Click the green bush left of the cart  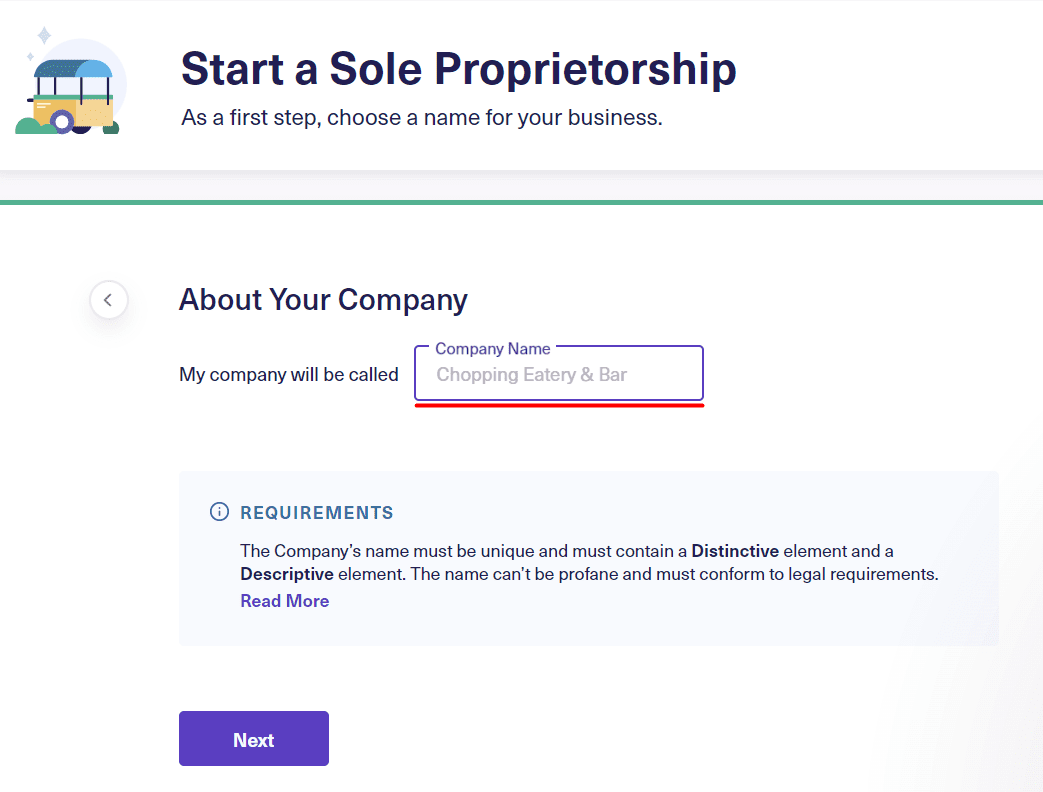tap(34, 126)
